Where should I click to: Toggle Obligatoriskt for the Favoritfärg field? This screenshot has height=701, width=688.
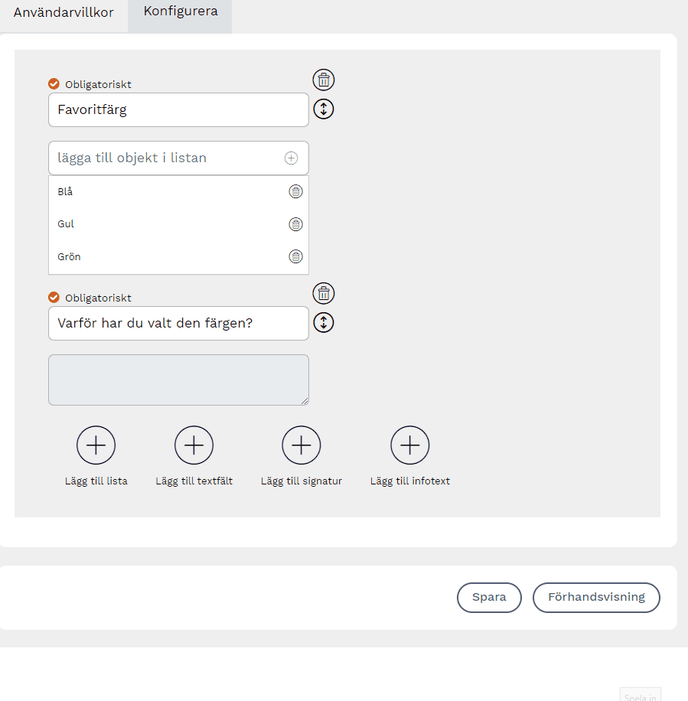[x=54, y=84]
